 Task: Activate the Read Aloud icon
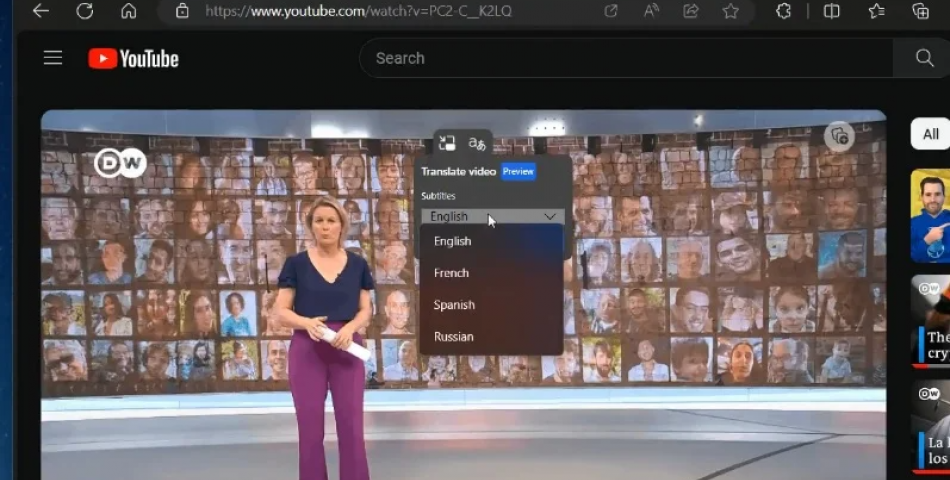pyautogui.click(x=651, y=10)
